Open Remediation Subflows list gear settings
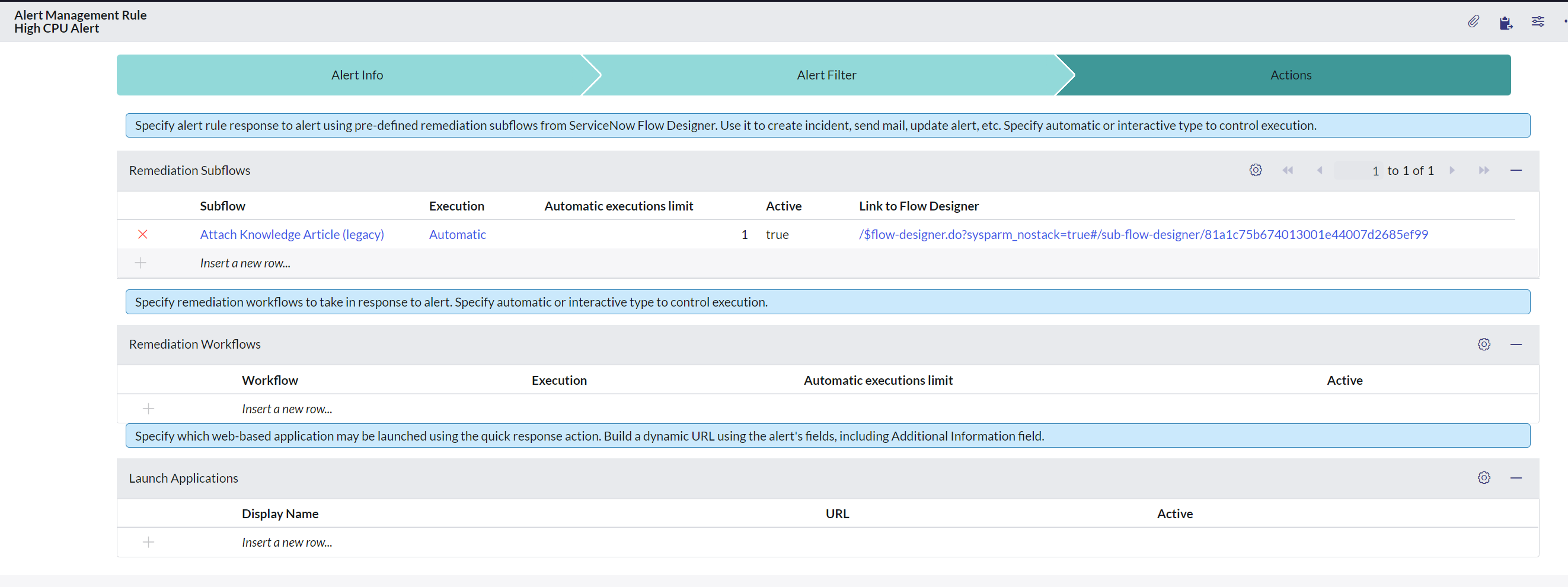Image resolution: width=1568 pixels, height=587 pixels. point(1256,171)
